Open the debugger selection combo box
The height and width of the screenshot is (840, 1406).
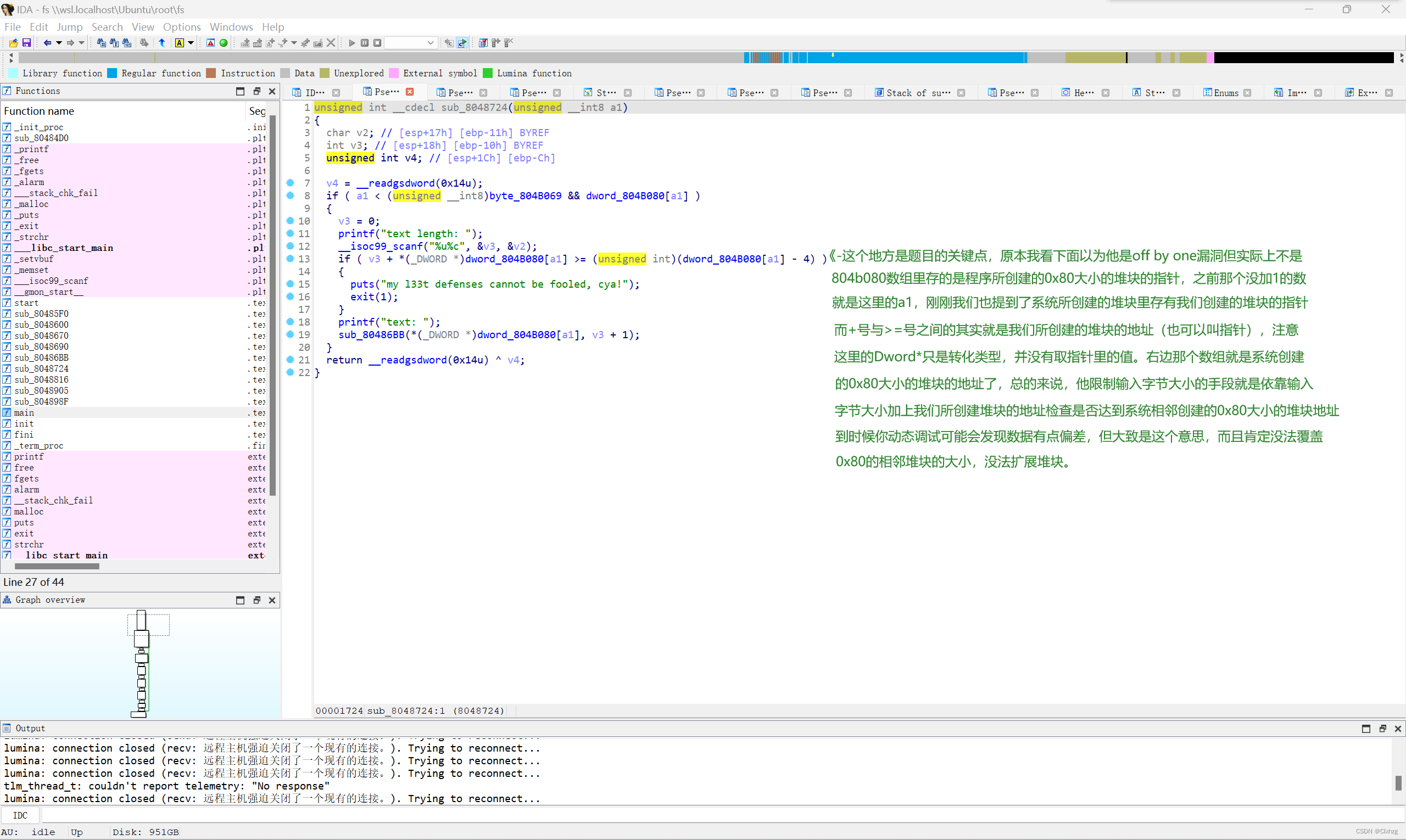click(x=411, y=42)
